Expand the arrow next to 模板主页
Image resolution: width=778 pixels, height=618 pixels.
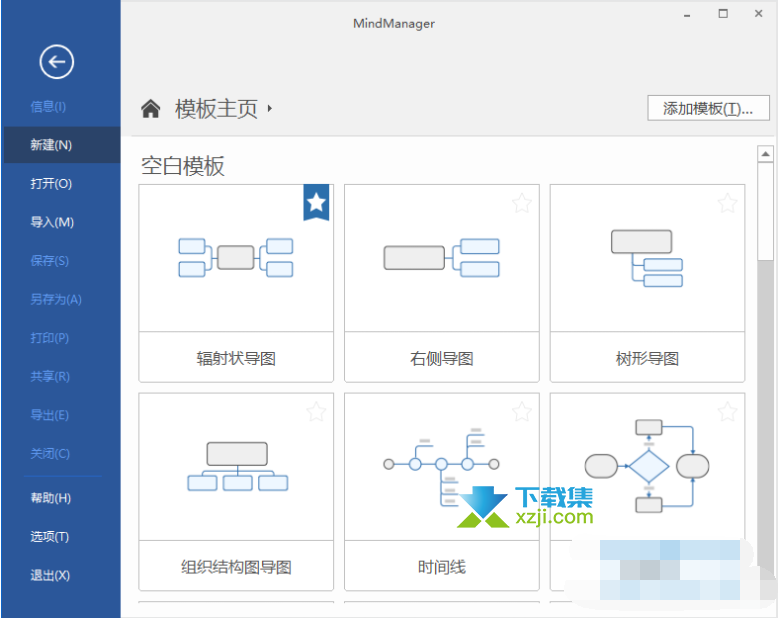pos(269,108)
